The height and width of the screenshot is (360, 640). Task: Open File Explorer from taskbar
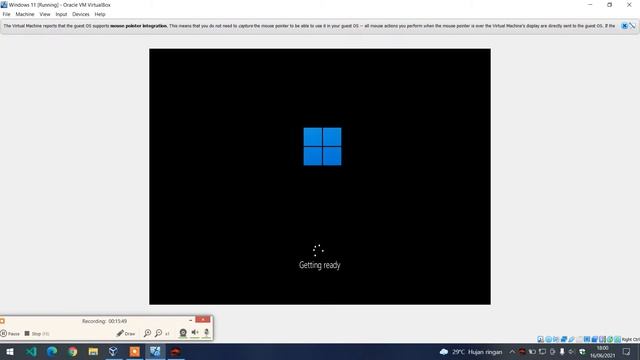(93, 351)
